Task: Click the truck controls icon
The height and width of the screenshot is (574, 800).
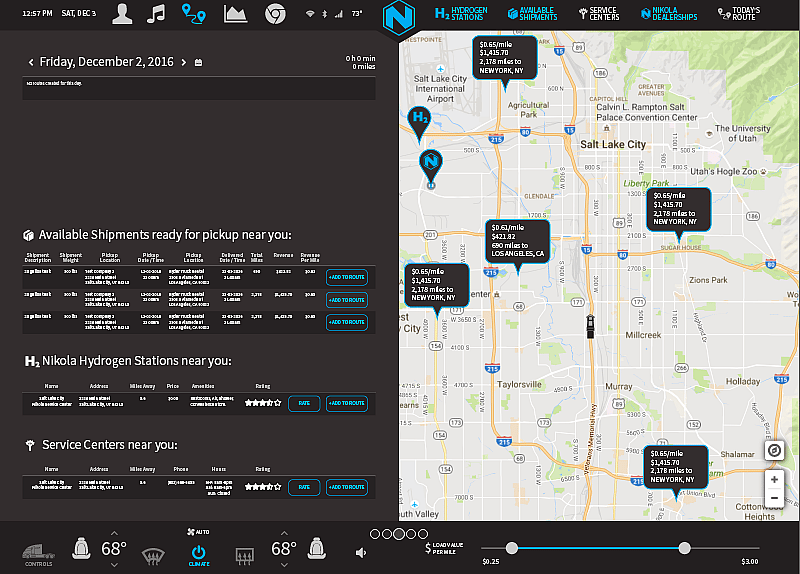Action: click(39, 551)
